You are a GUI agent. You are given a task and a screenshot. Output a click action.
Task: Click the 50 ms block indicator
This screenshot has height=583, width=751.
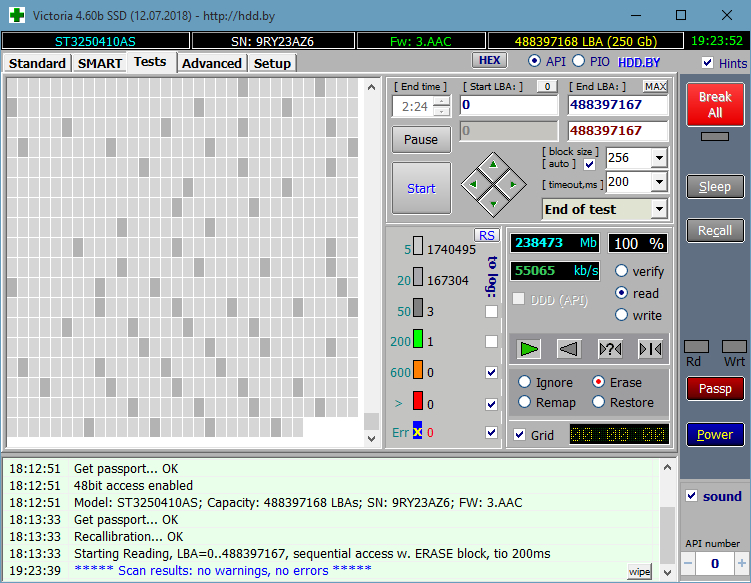point(418,308)
